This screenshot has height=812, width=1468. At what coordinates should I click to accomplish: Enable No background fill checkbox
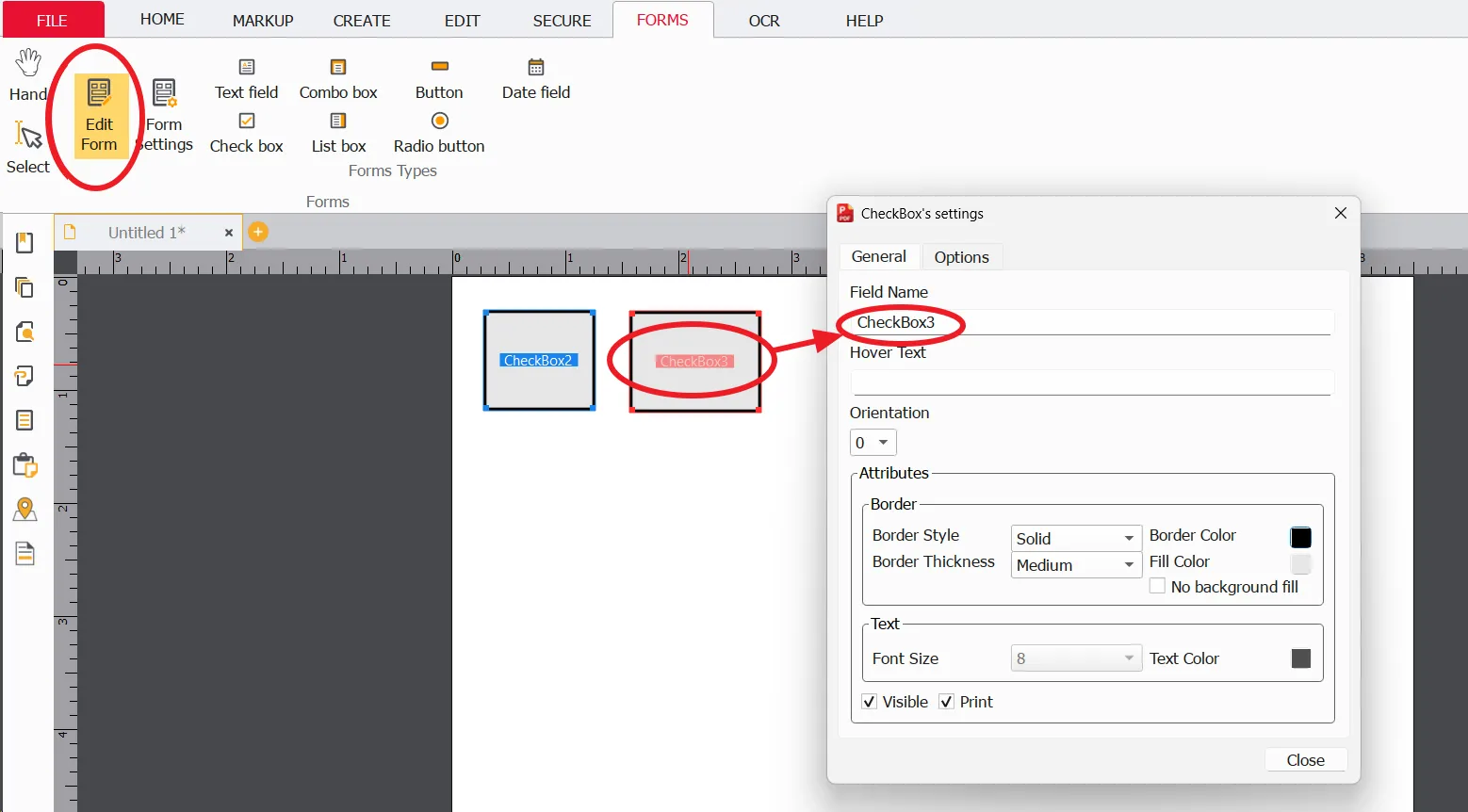(1157, 586)
